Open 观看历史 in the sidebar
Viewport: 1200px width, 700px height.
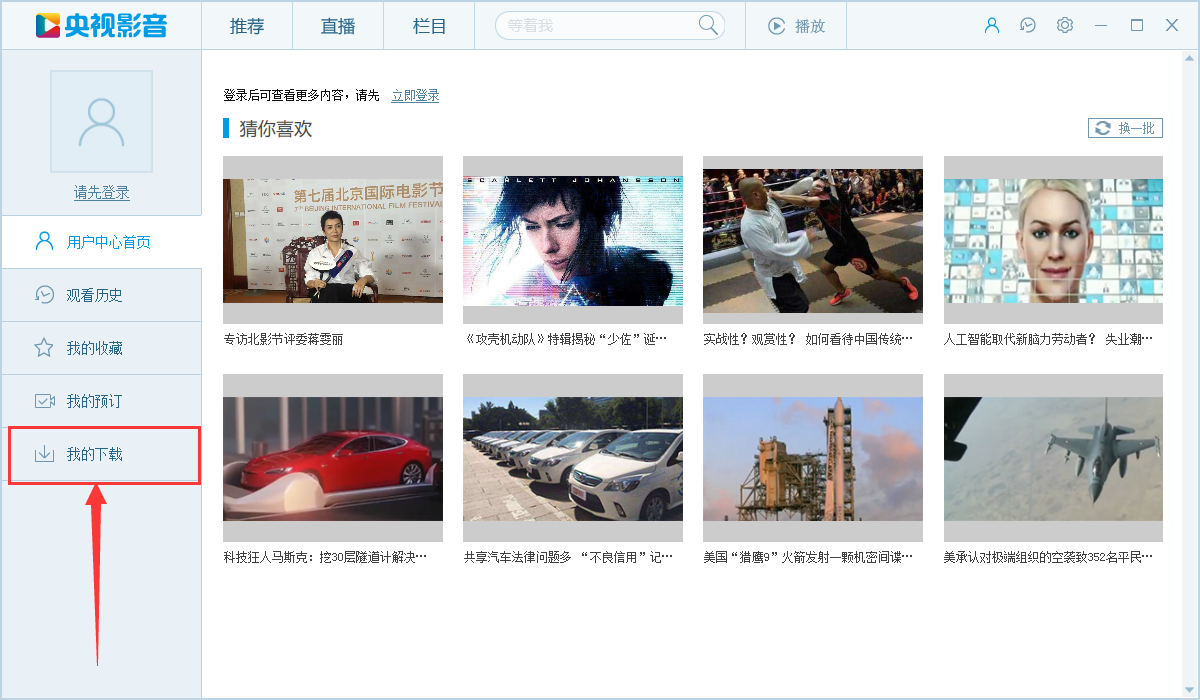pyautogui.click(x=101, y=295)
